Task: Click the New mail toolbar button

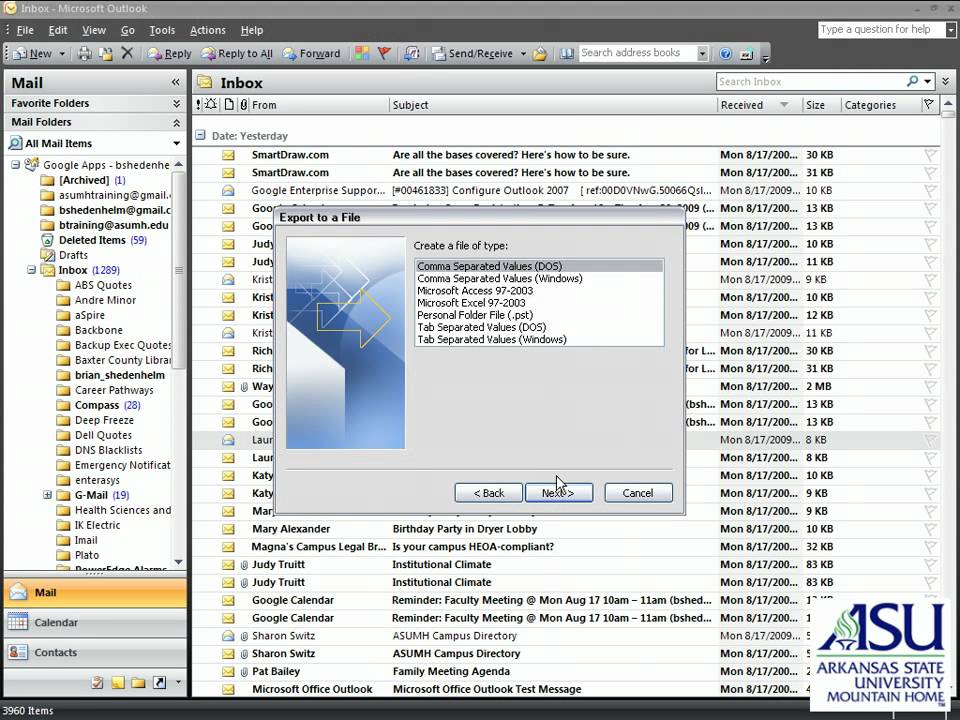Action: pyautogui.click(x=32, y=54)
